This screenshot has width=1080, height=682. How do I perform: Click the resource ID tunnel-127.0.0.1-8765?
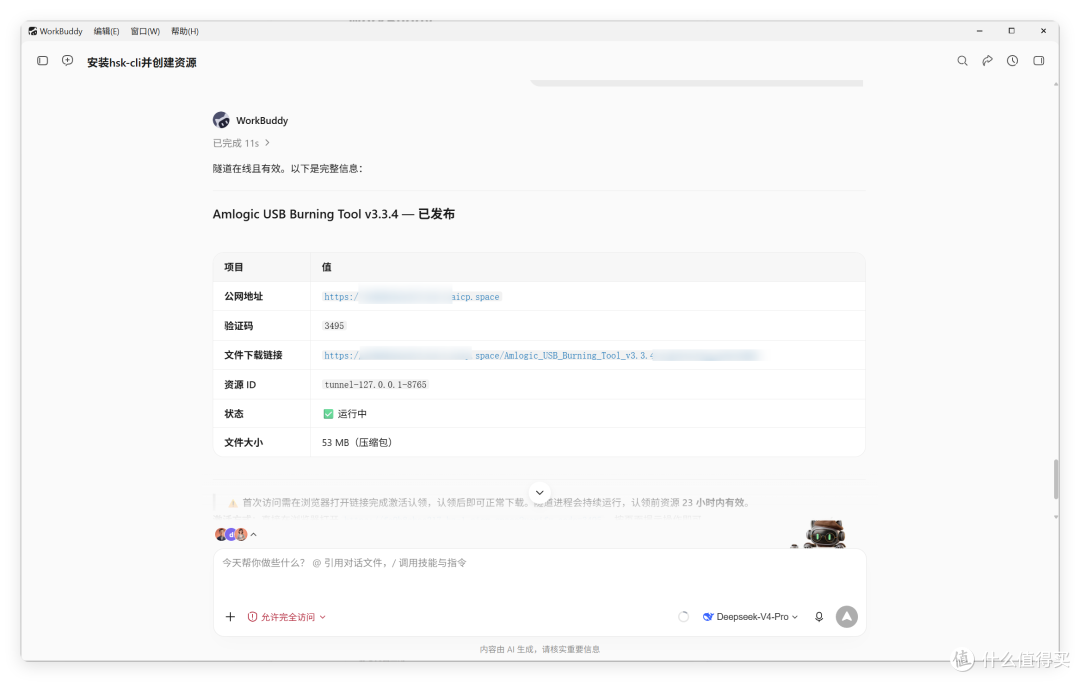click(375, 384)
